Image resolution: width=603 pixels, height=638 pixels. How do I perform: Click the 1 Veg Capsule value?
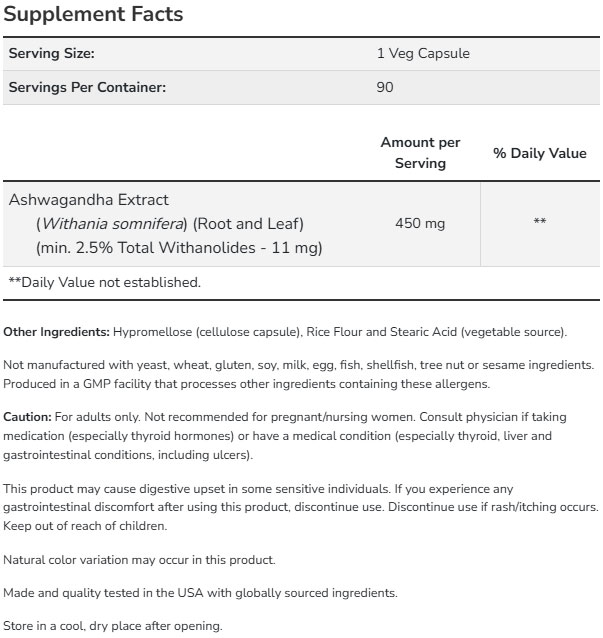[x=422, y=54]
